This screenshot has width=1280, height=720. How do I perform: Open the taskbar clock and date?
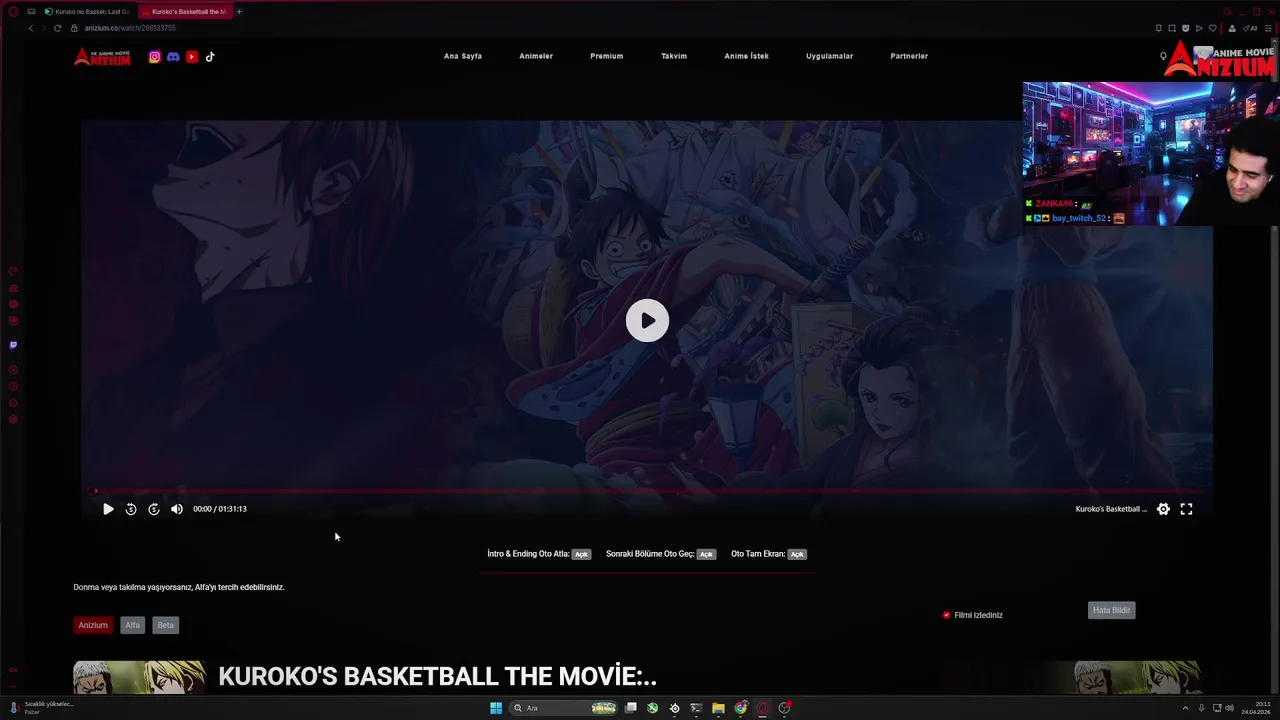point(1255,708)
